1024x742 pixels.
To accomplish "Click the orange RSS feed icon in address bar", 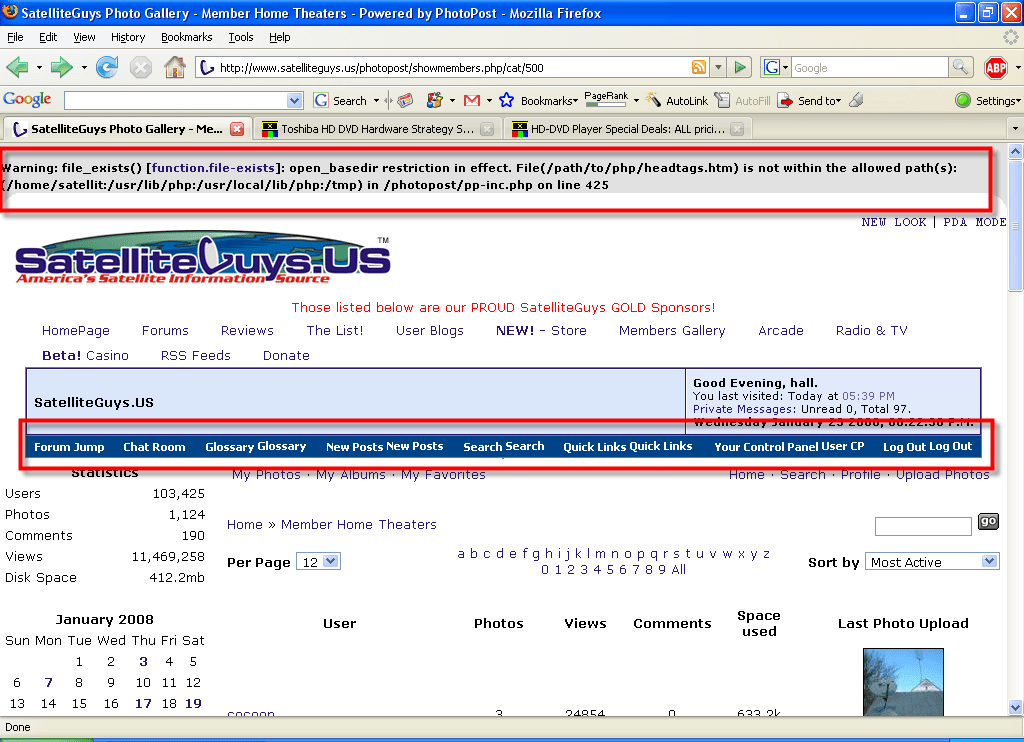I will pos(699,67).
